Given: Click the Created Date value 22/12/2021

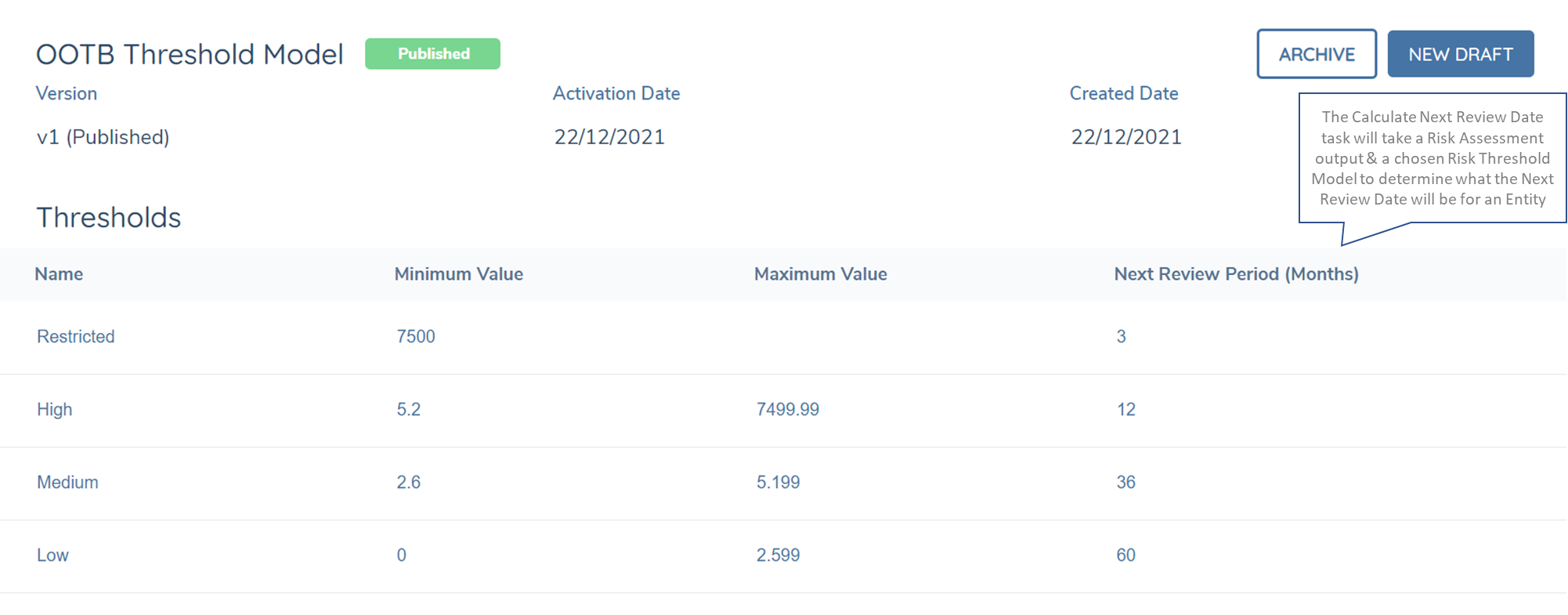Looking at the screenshot, I should click(1125, 137).
